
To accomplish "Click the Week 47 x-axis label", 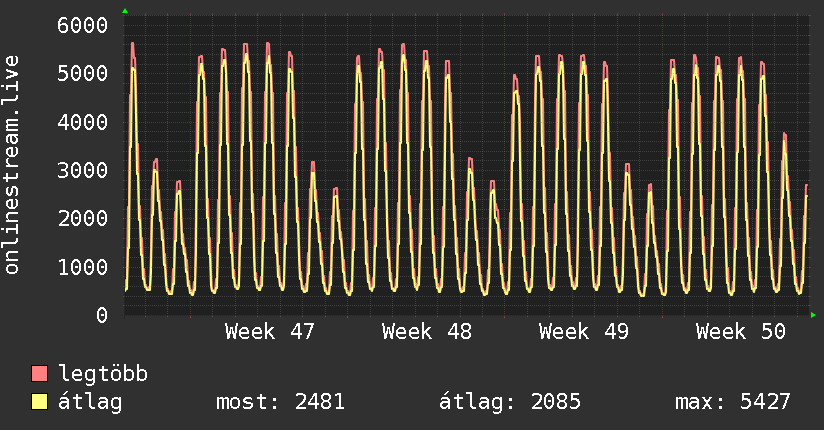I will click(x=270, y=332).
